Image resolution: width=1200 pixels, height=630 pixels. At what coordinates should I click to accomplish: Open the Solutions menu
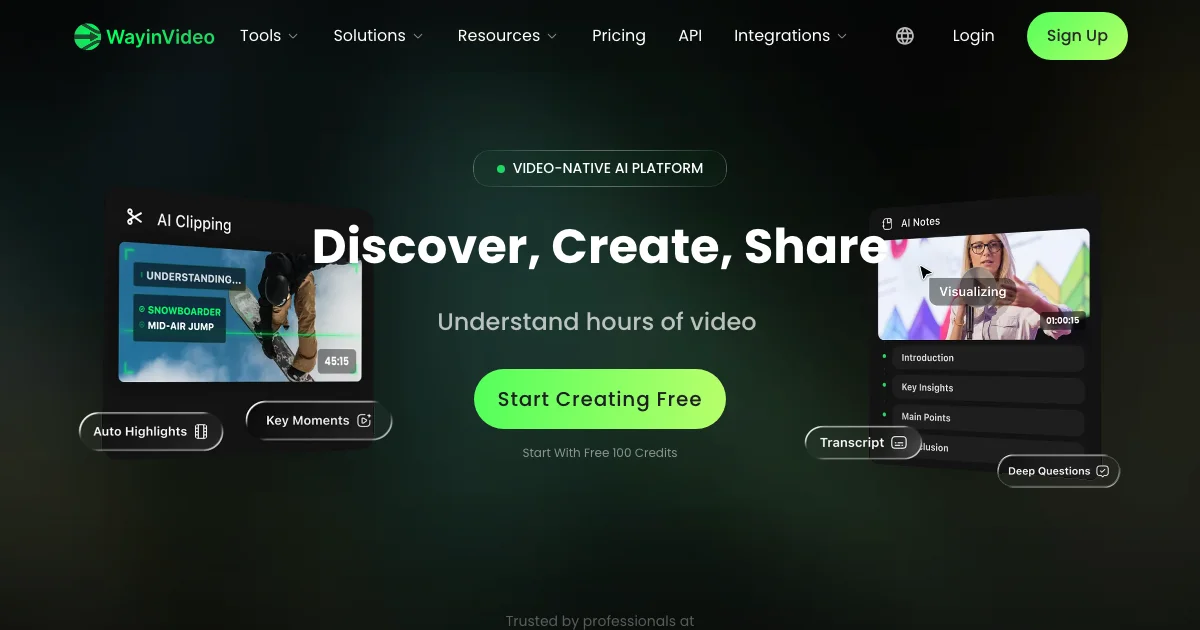point(378,36)
